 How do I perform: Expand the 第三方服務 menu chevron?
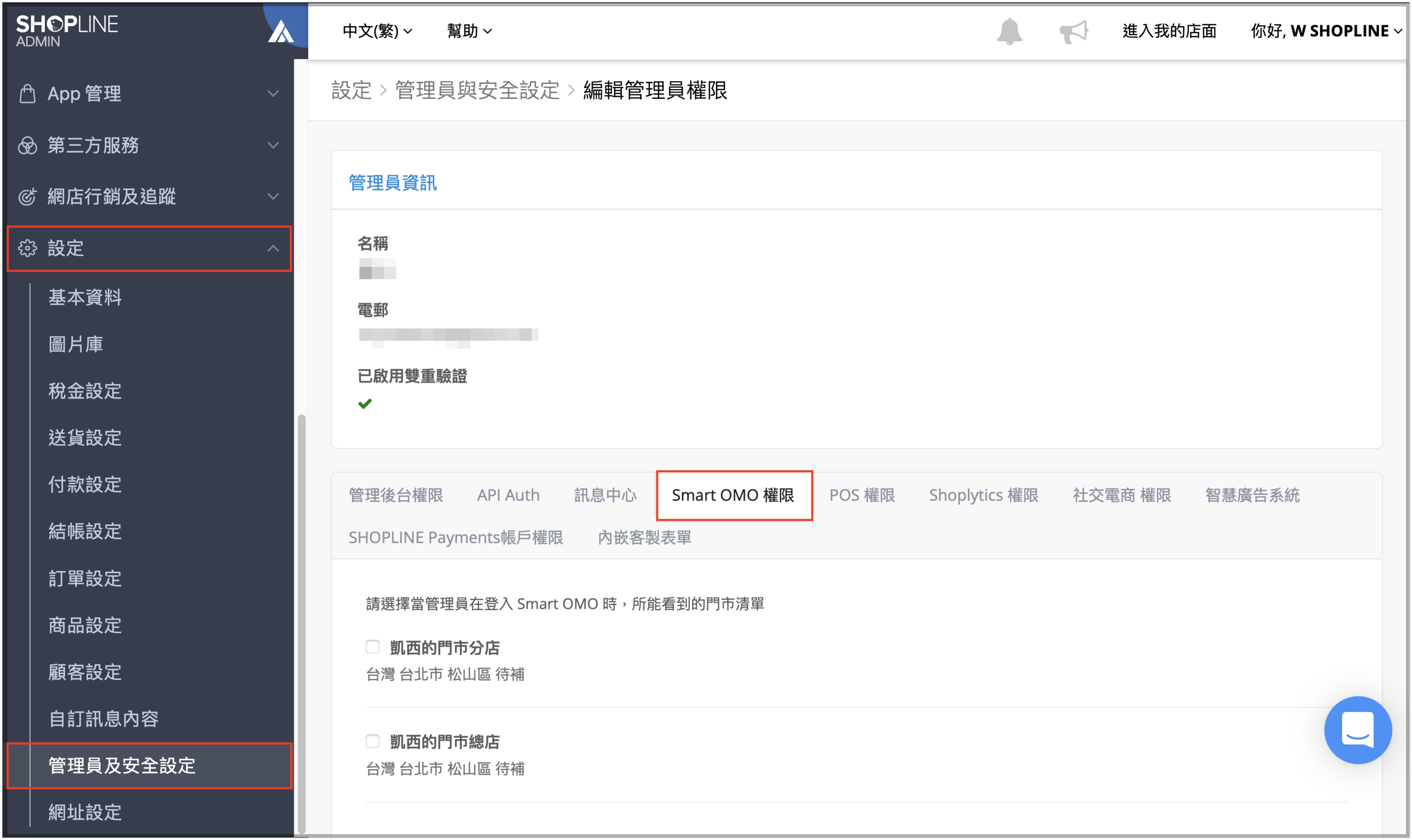pos(273,145)
